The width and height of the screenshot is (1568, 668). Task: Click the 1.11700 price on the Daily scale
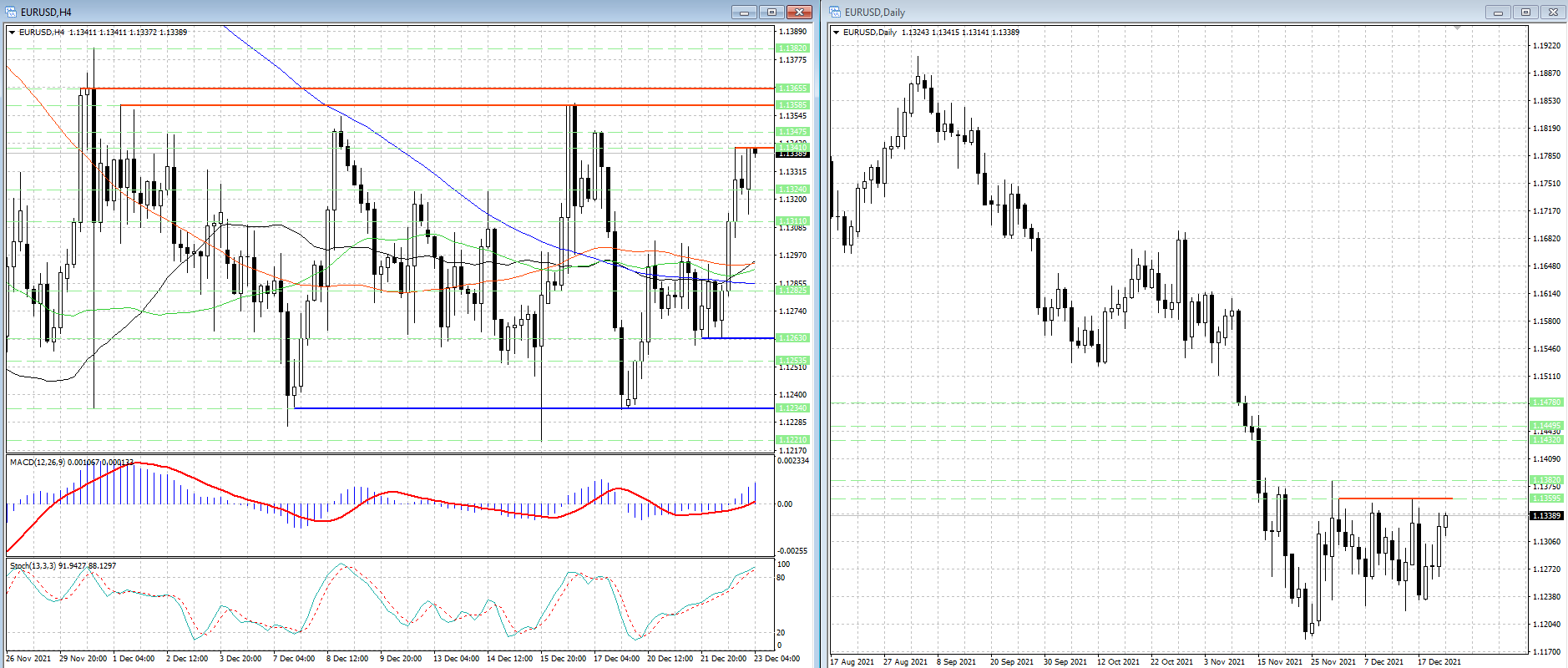(1546, 652)
